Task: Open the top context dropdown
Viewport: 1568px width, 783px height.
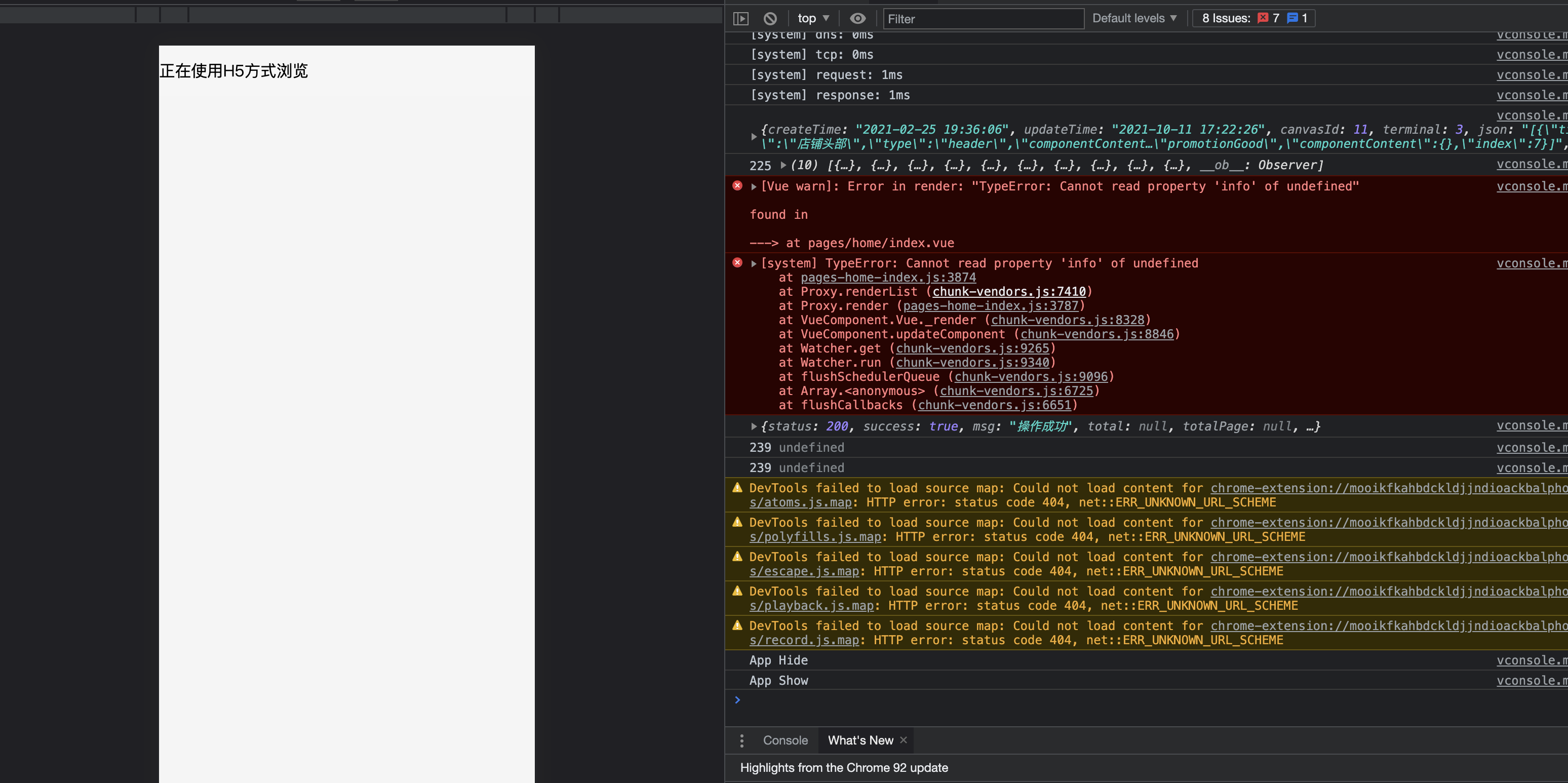Action: coord(813,18)
